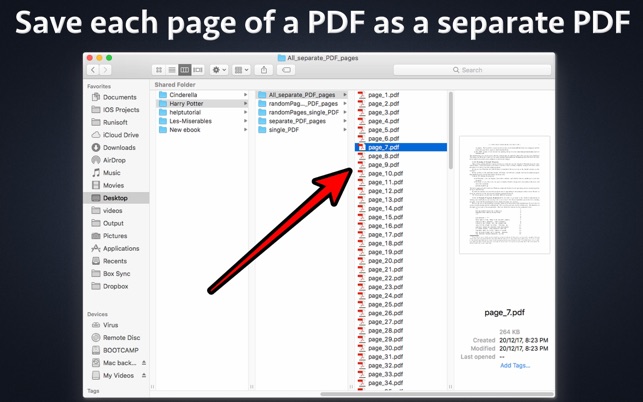Go forward with the Finder forward arrow
643x402 pixels.
[105, 70]
